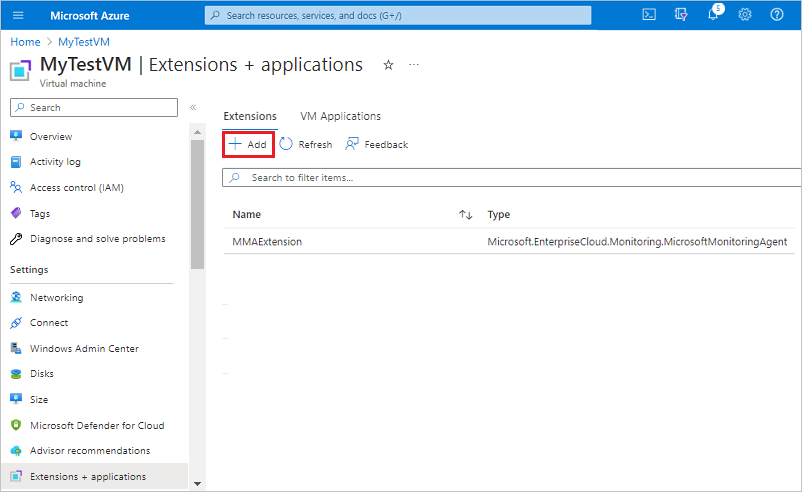The width and height of the screenshot is (802, 492).
Task: Open the portal hamburger menu
Action: click(18, 15)
